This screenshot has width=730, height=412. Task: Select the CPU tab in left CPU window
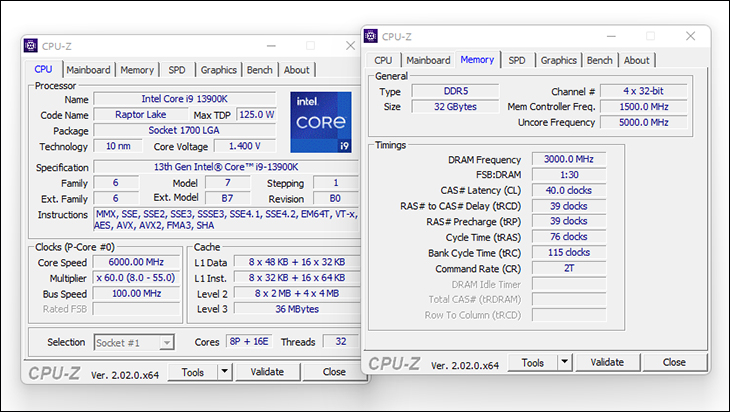click(x=43, y=69)
